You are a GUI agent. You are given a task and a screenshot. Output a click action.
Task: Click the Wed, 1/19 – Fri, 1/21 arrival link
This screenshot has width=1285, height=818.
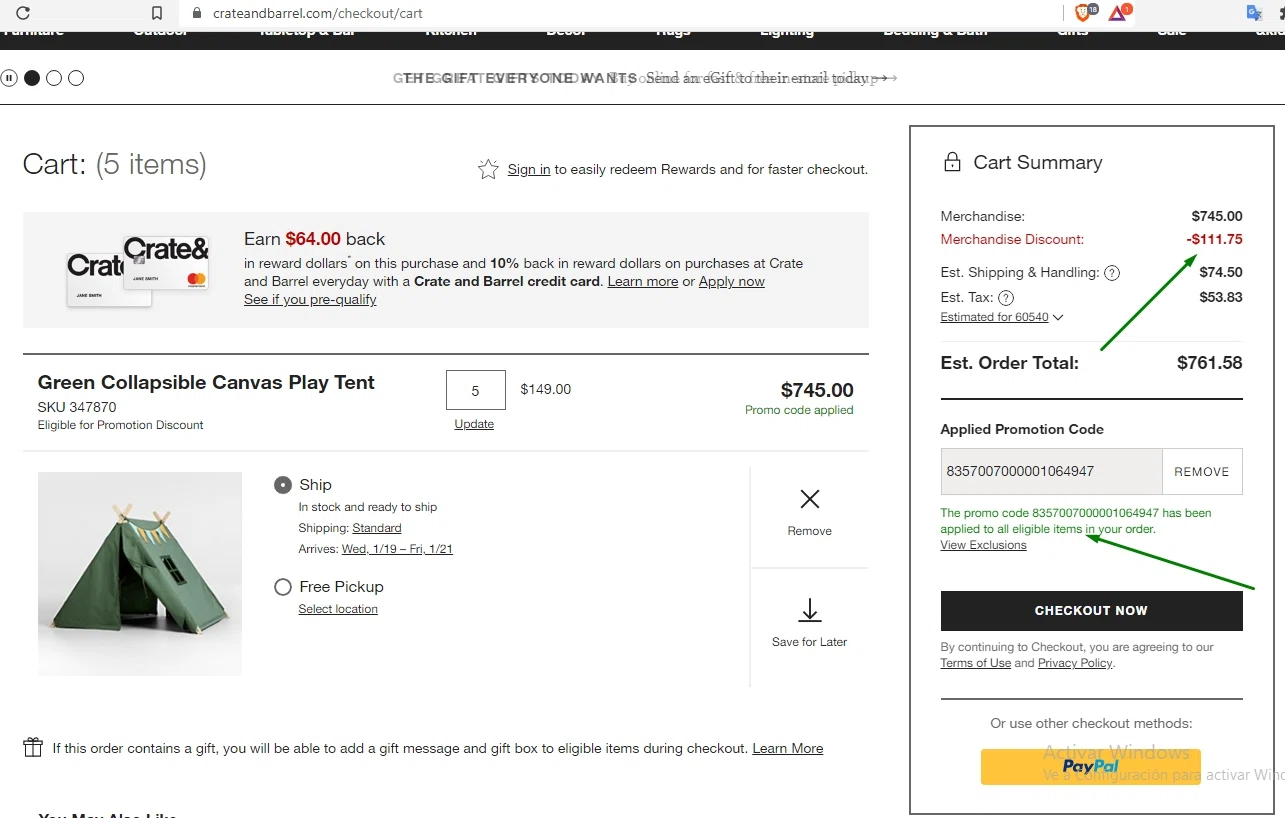coord(397,549)
